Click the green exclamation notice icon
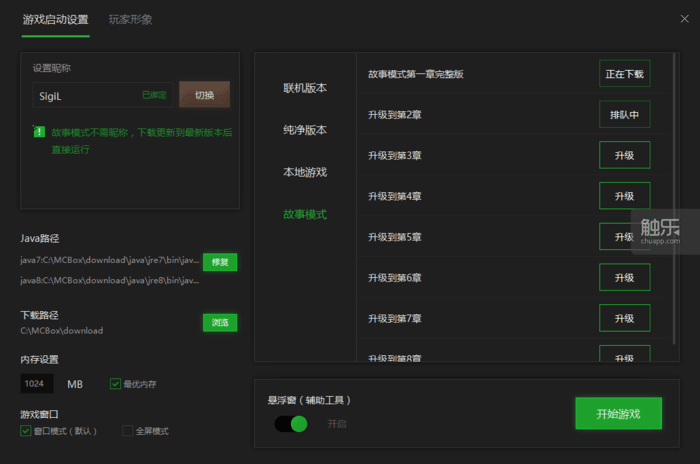This screenshot has height=464, width=700. click(38, 131)
